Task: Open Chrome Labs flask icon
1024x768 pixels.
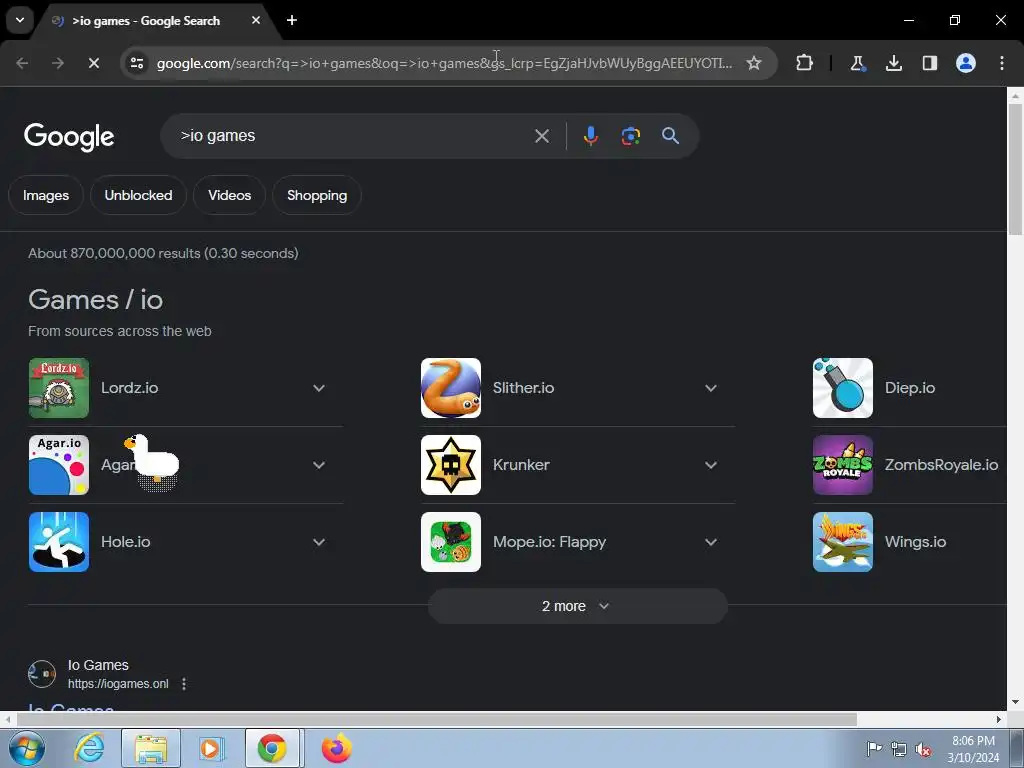Action: click(857, 63)
